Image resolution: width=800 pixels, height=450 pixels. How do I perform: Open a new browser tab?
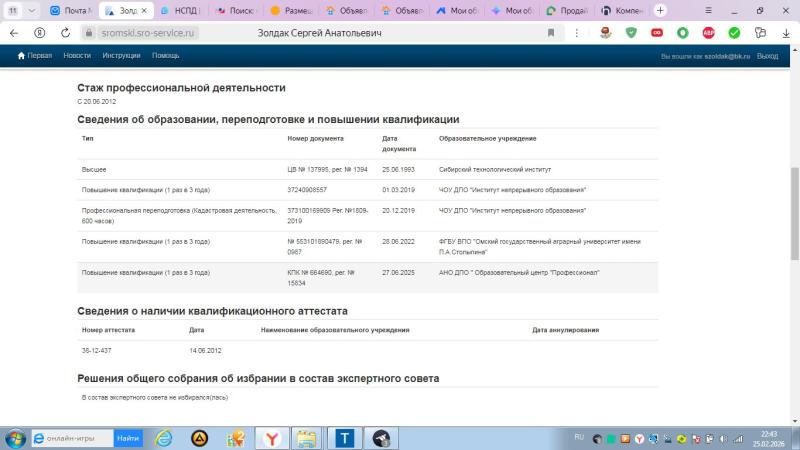pos(659,10)
